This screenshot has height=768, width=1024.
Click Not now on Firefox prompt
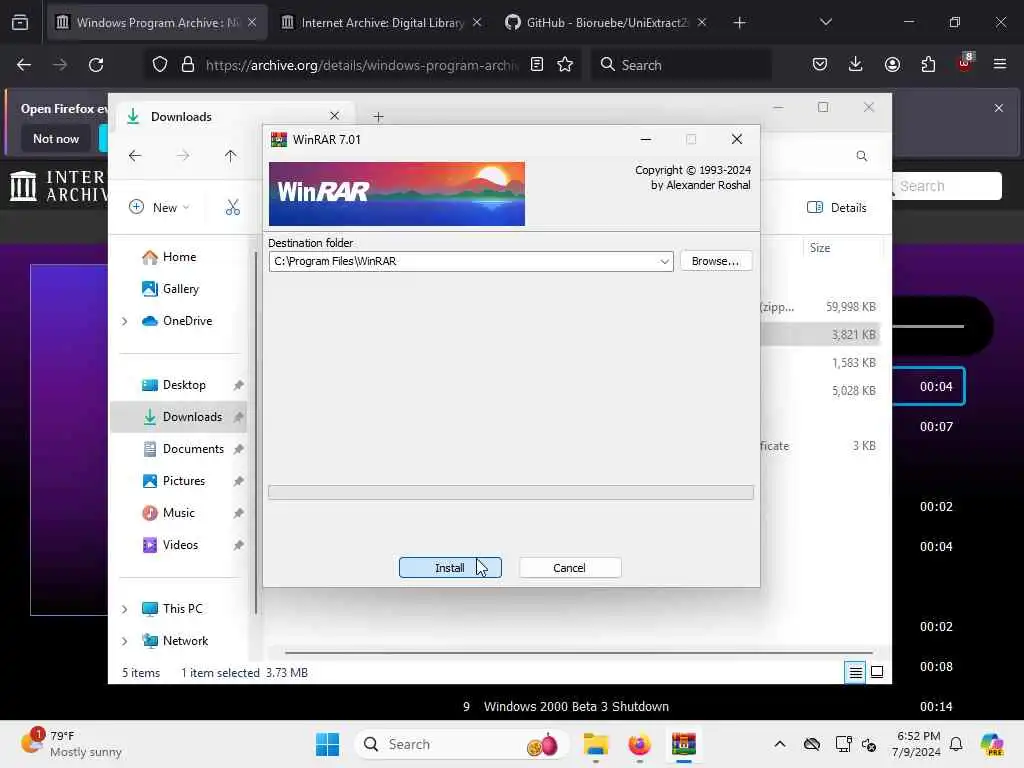point(56,138)
